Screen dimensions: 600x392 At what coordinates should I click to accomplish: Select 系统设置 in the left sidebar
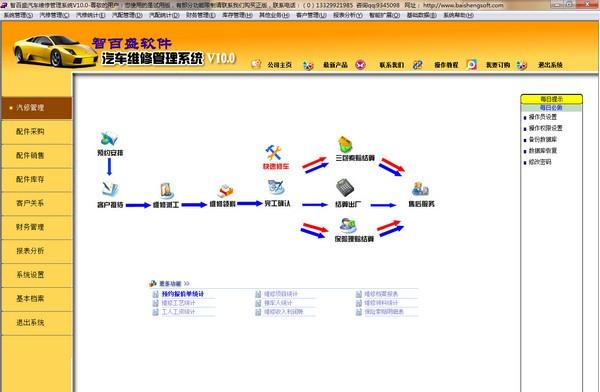click(37, 275)
